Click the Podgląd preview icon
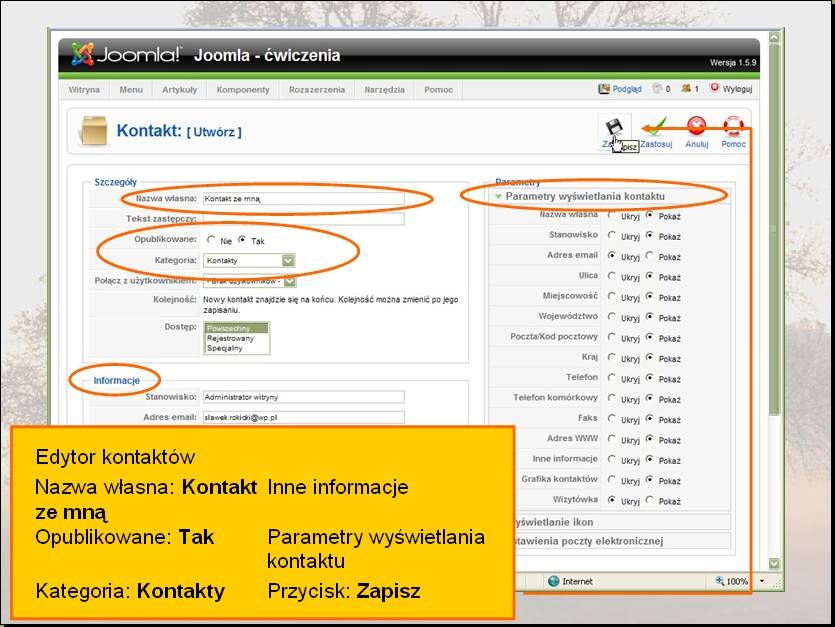 coord(604,89)
